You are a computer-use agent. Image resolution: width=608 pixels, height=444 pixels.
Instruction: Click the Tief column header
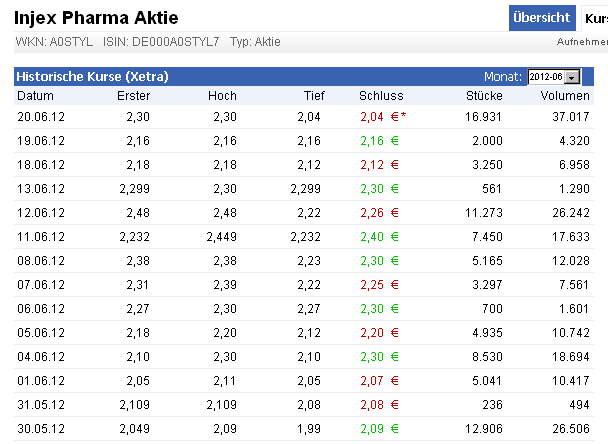[x=314, y=96]
